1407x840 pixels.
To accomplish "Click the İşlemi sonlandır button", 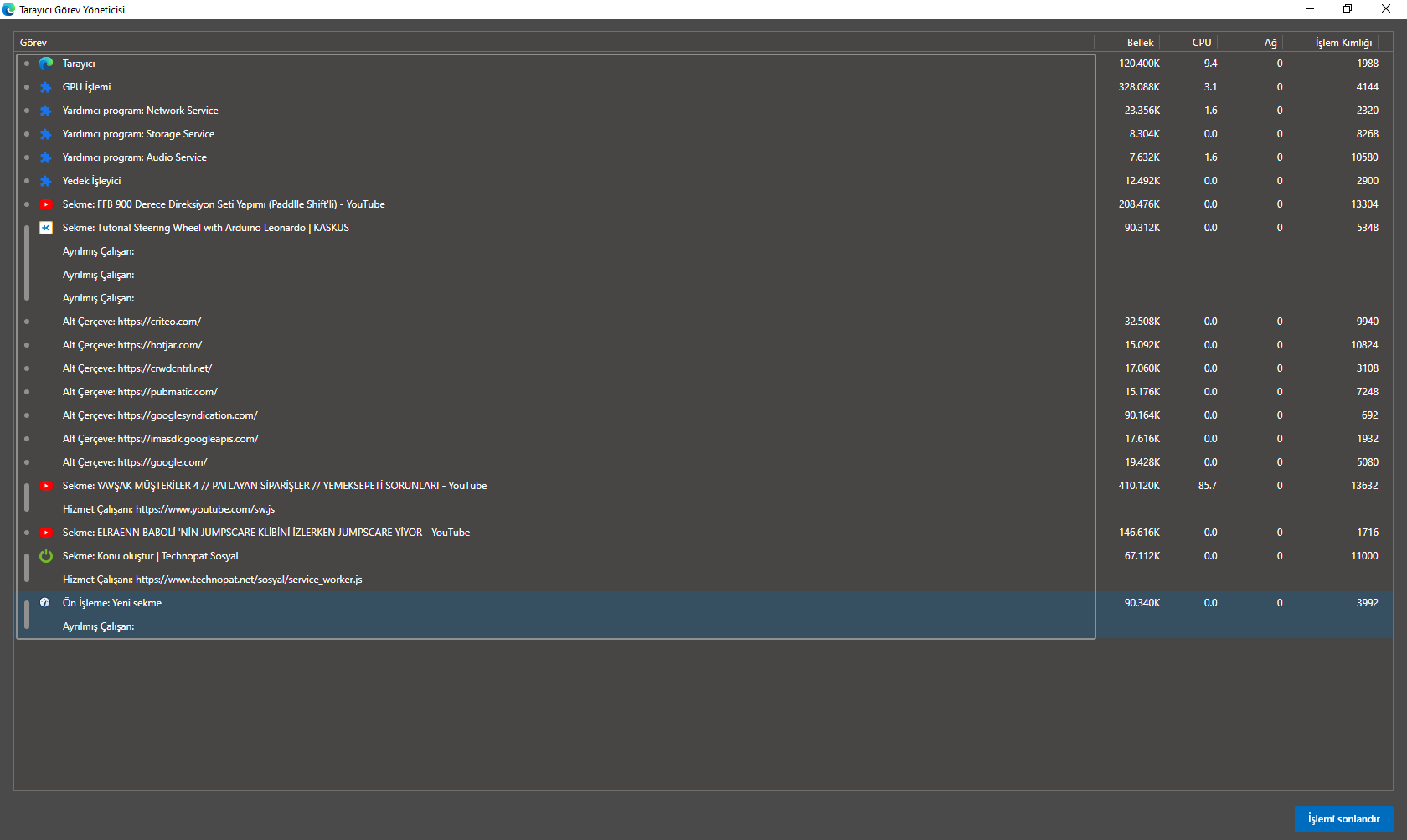I will [1343, 819].
